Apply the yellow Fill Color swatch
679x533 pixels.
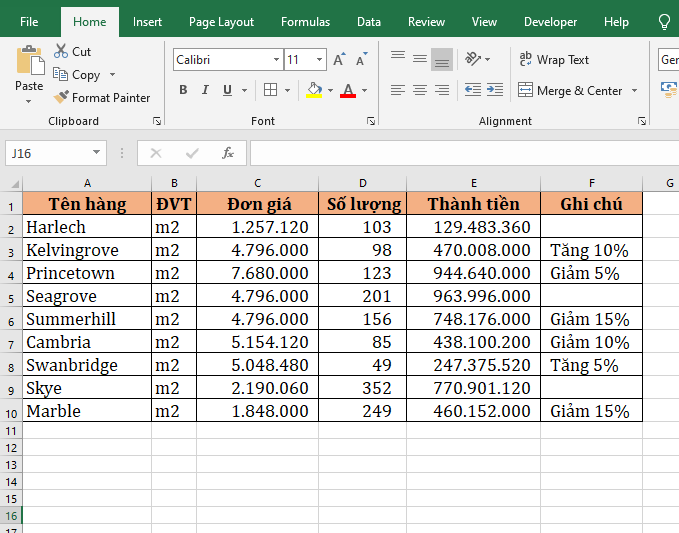314,90
